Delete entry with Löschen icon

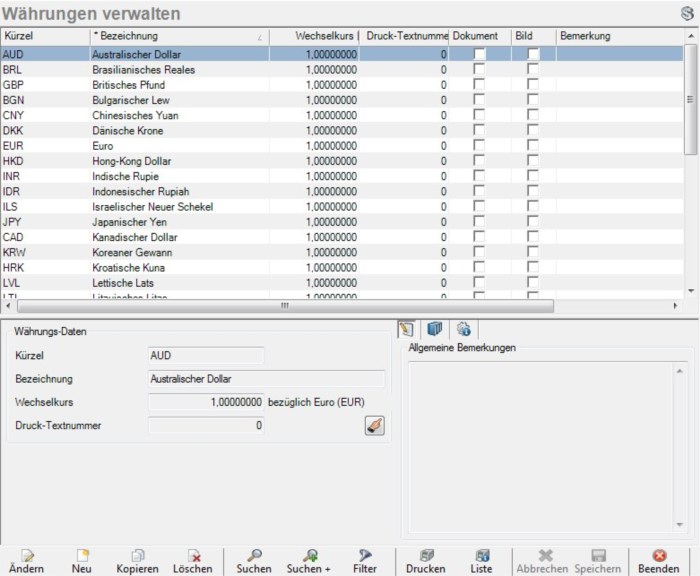coord(194,555)
